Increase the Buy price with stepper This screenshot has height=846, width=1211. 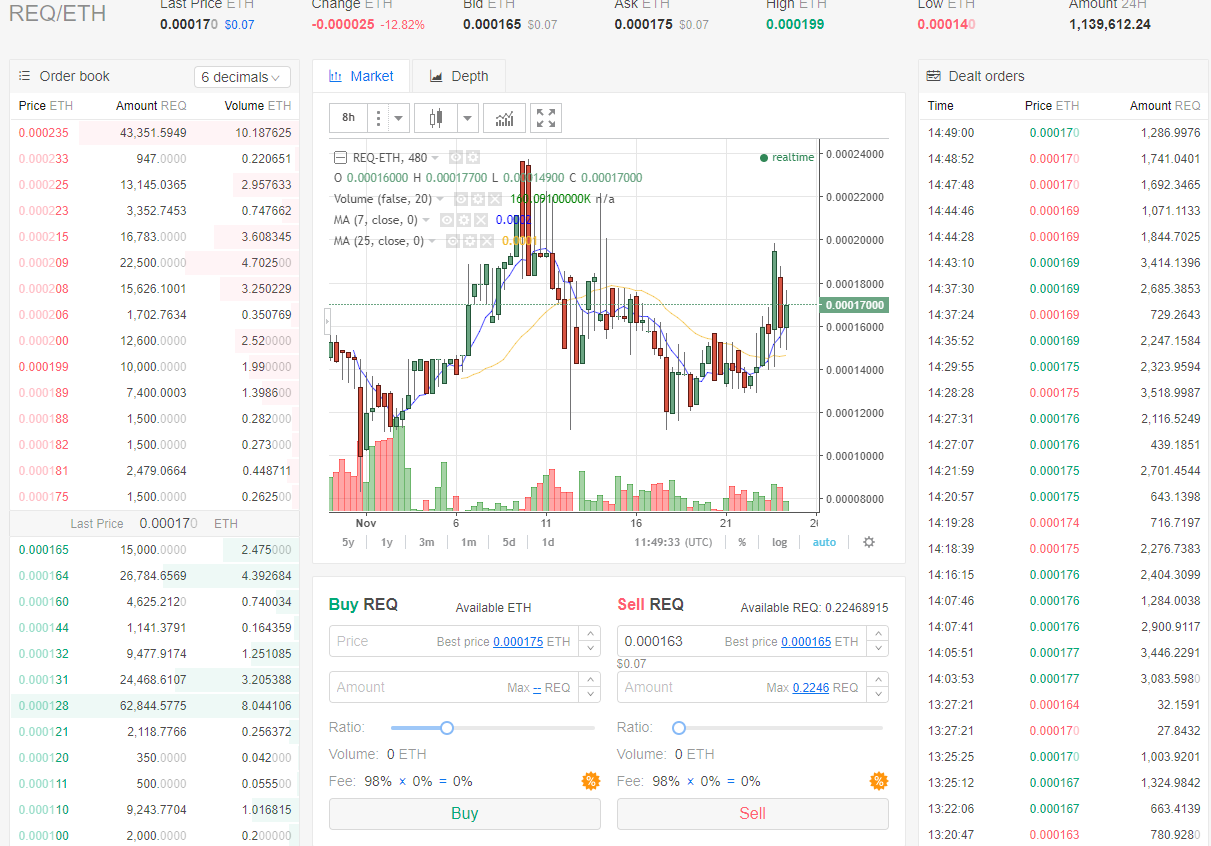(590, 634)
